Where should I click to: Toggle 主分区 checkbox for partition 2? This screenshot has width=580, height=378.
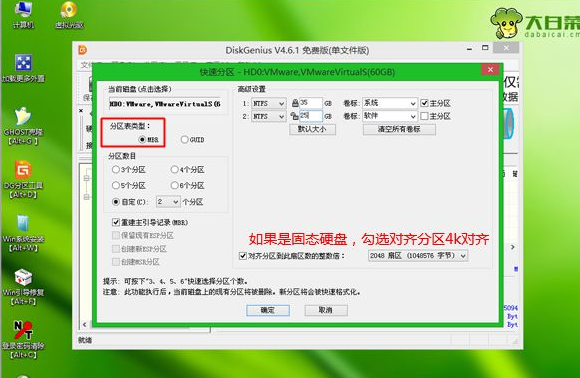pyautogui.click(x=424, y=116)
